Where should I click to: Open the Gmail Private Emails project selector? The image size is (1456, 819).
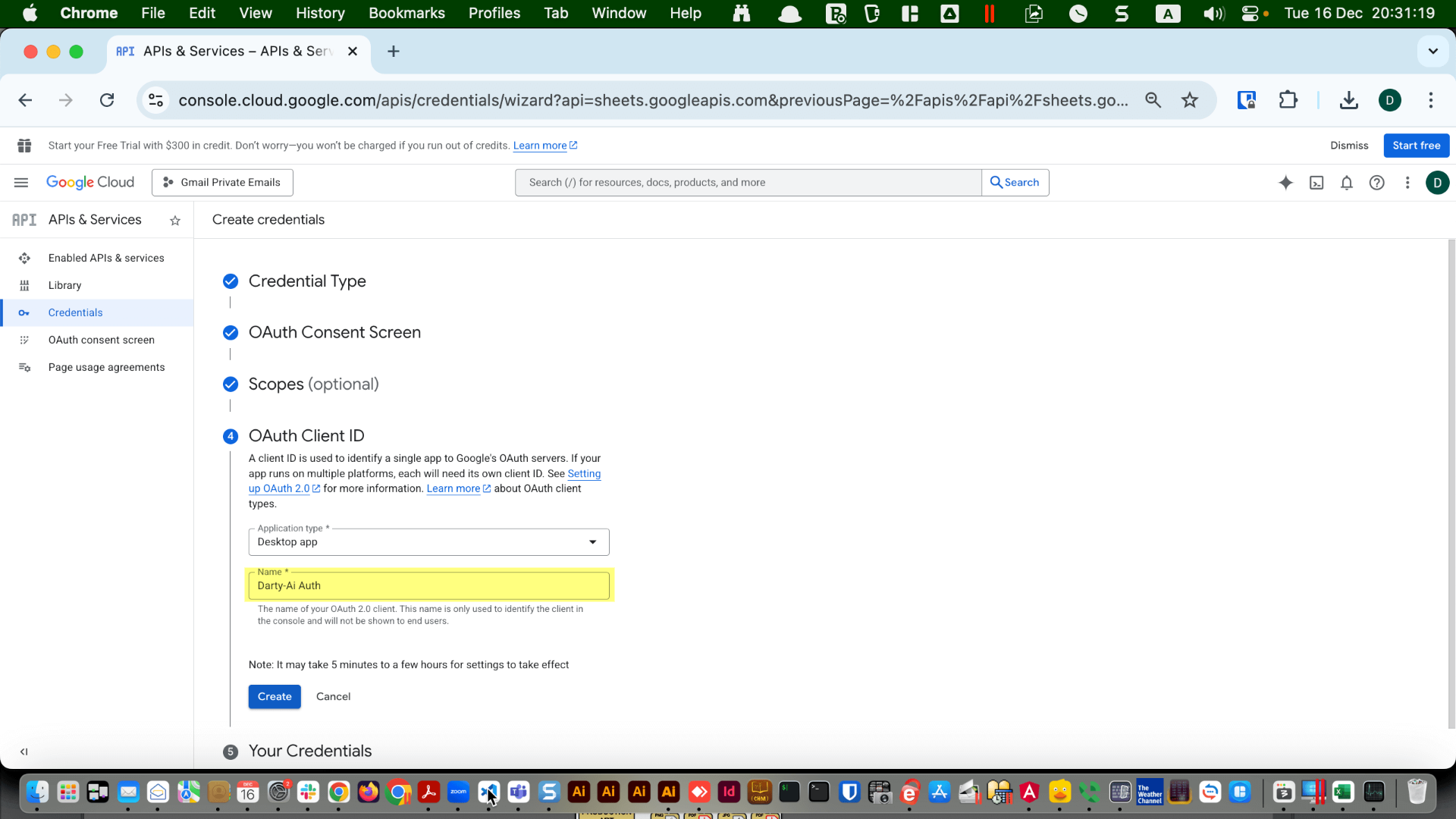[221, 182]
